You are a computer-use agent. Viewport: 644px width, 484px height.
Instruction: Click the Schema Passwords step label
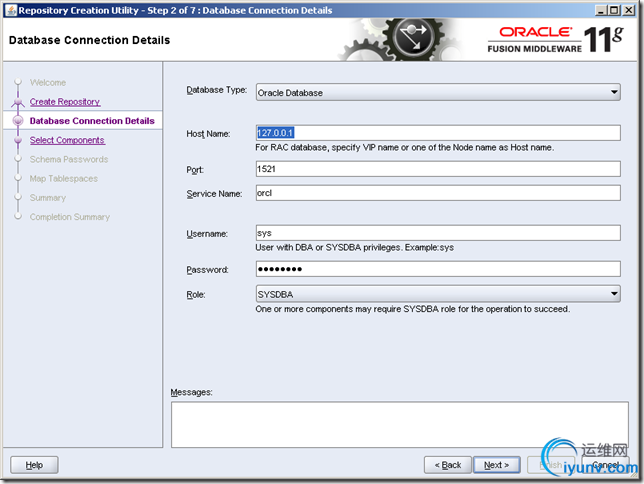[x=69, y=159]
